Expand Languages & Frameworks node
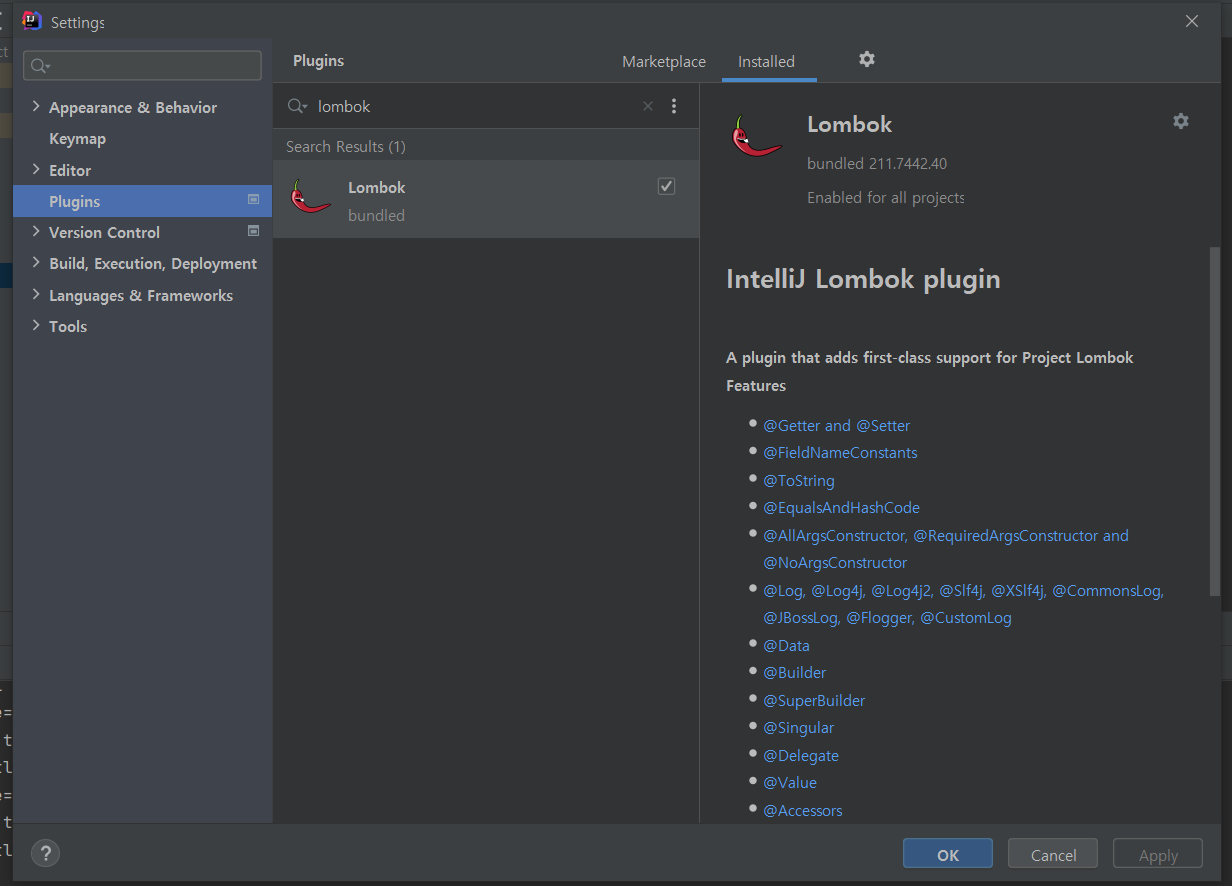The image size is (1232, 886). coord(37,295)
